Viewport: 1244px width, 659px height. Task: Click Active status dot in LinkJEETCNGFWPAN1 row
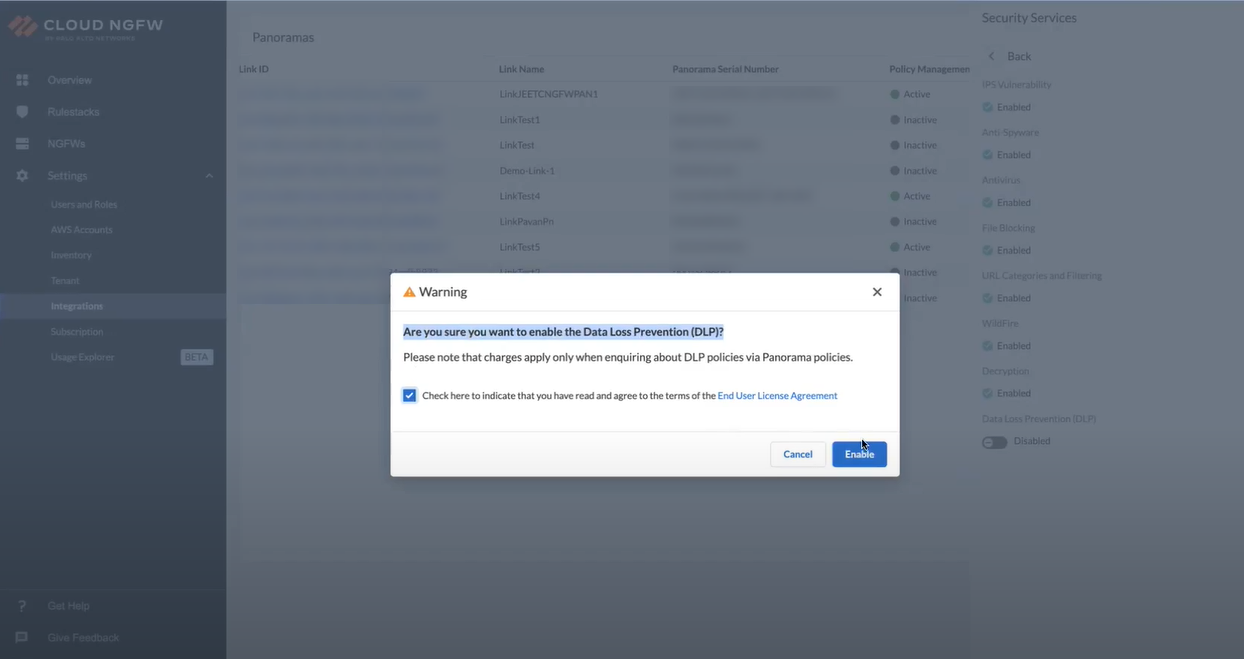tap(895, 94)
